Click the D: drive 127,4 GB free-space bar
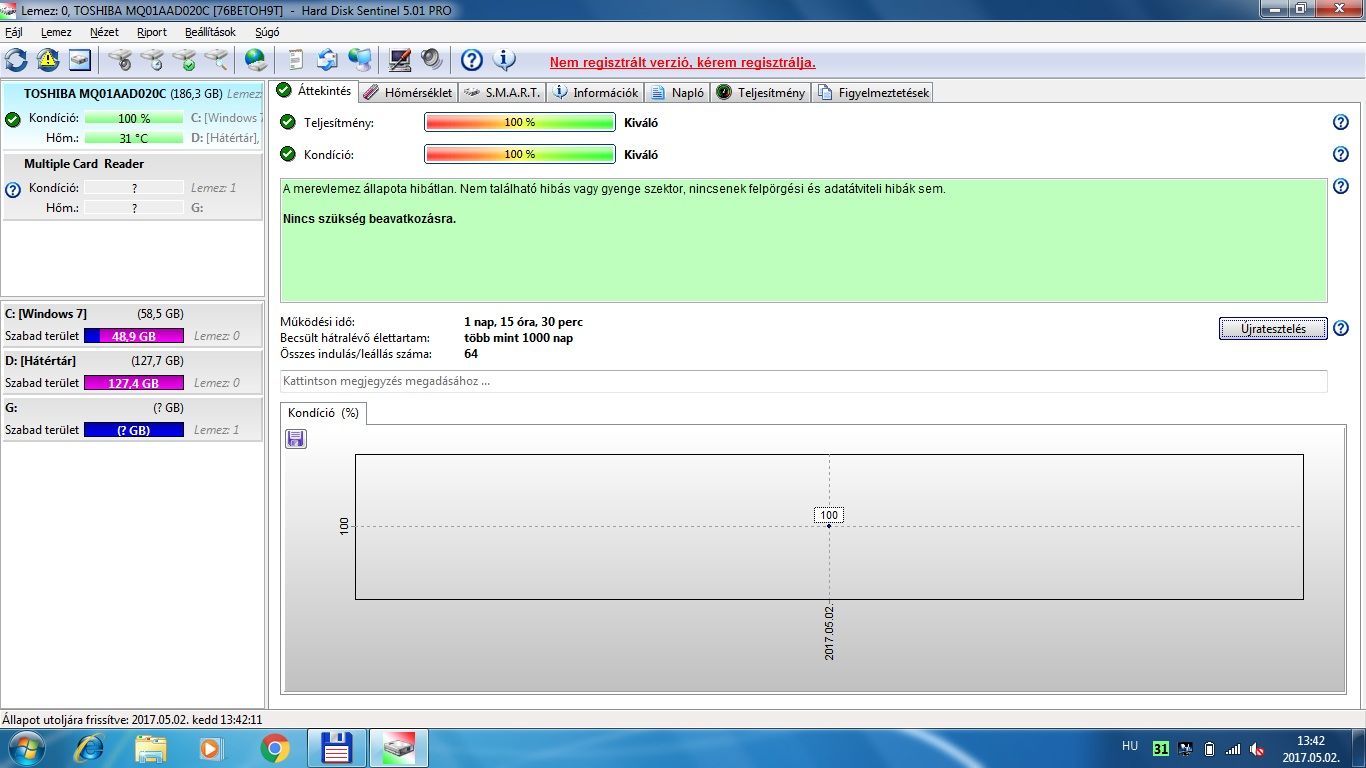This screenshot has height=768, width=1366. 134,383
